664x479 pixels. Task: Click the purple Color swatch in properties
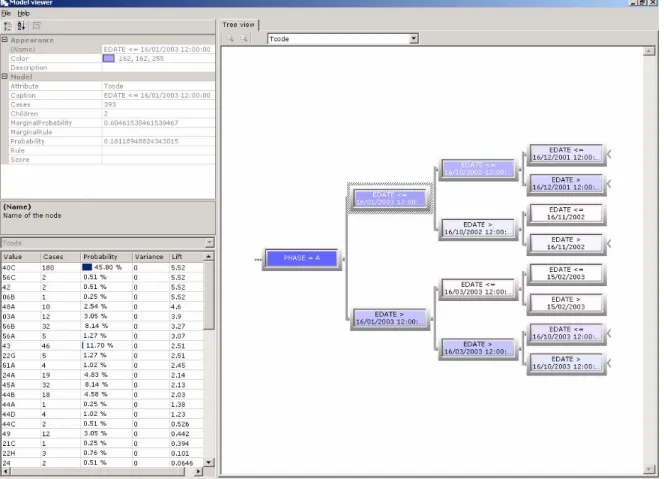pyautogui.click(x=108, y=58)
